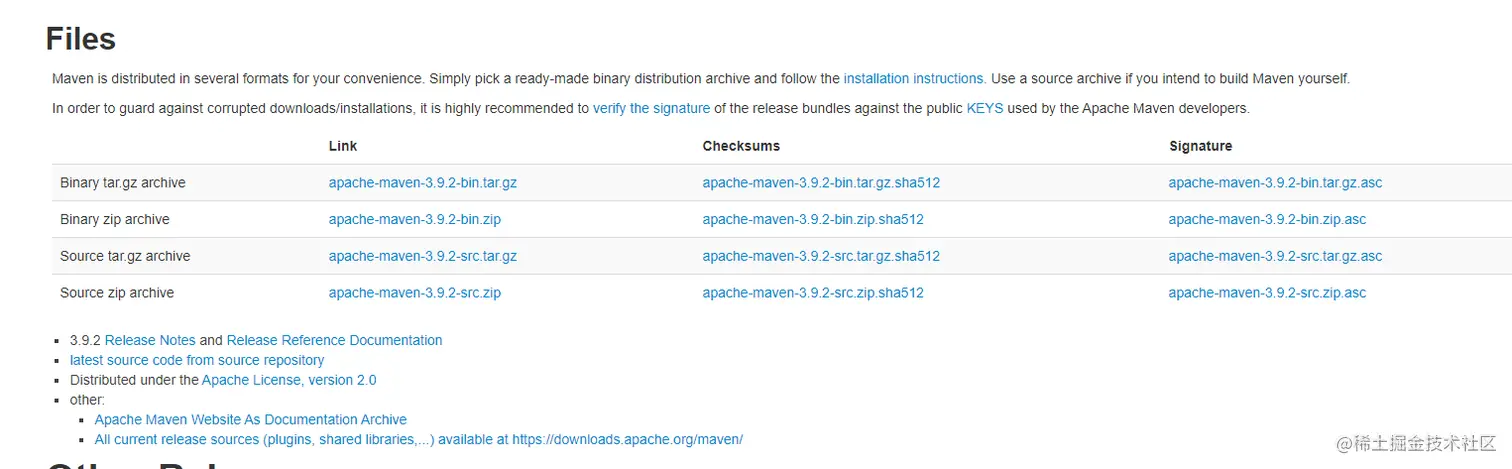Download apache-maven-3.9.2-src.tar.gz
The image size is (1512, 469).
click(422, 256)
